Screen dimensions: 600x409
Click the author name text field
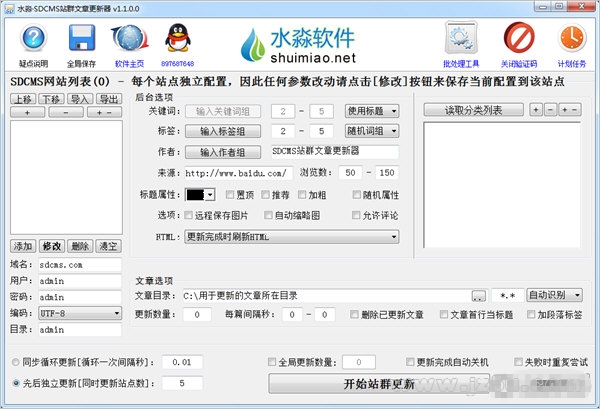tap(335, 152)
